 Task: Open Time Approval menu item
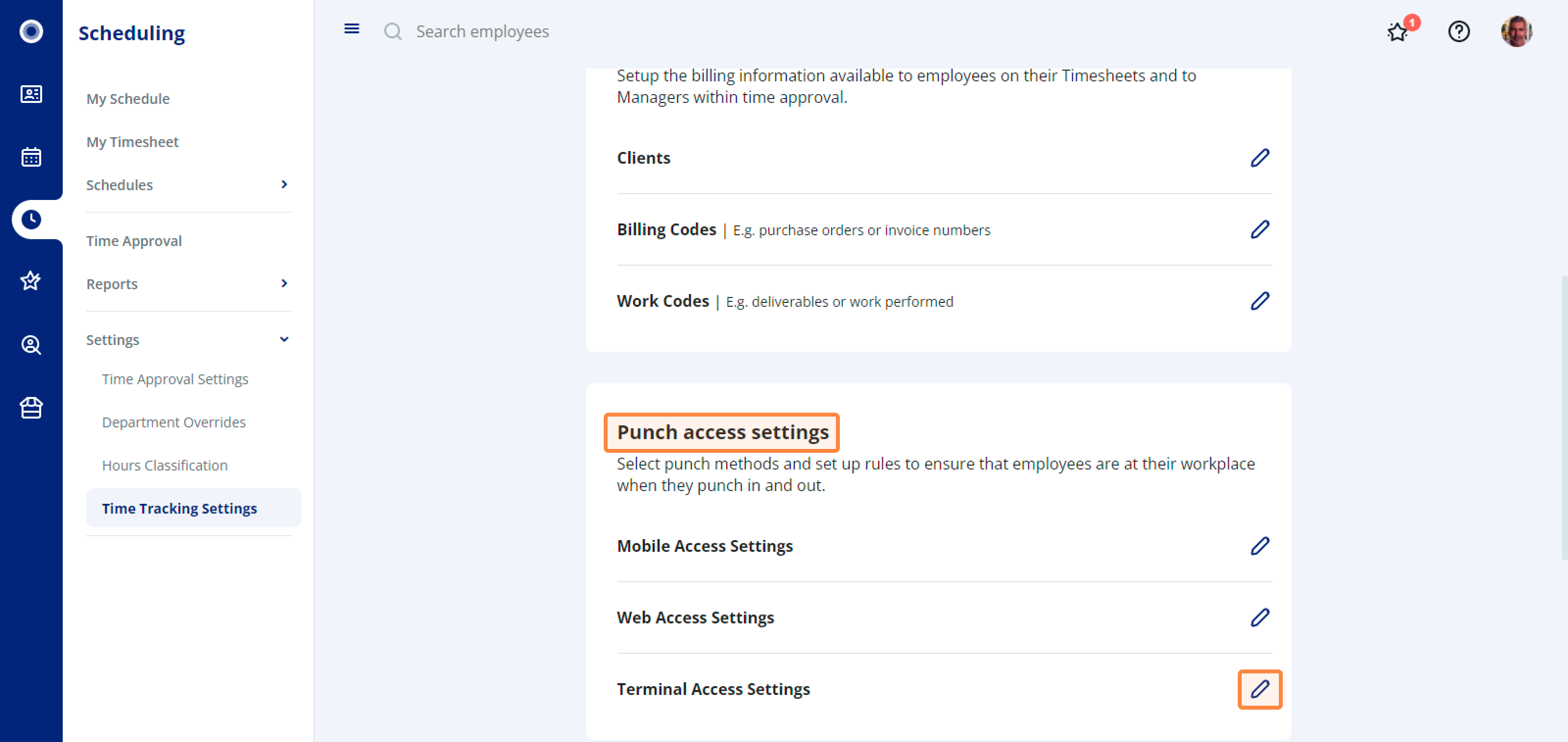coord(134,241)
